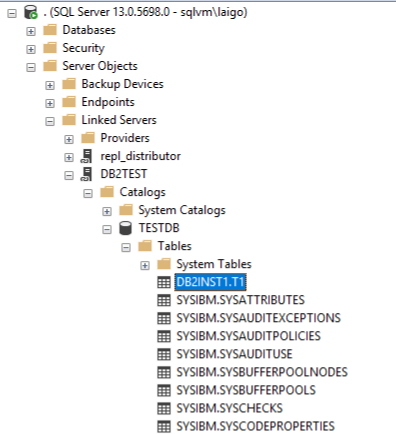Click the Providers folder icon

(x=88, y=138)
